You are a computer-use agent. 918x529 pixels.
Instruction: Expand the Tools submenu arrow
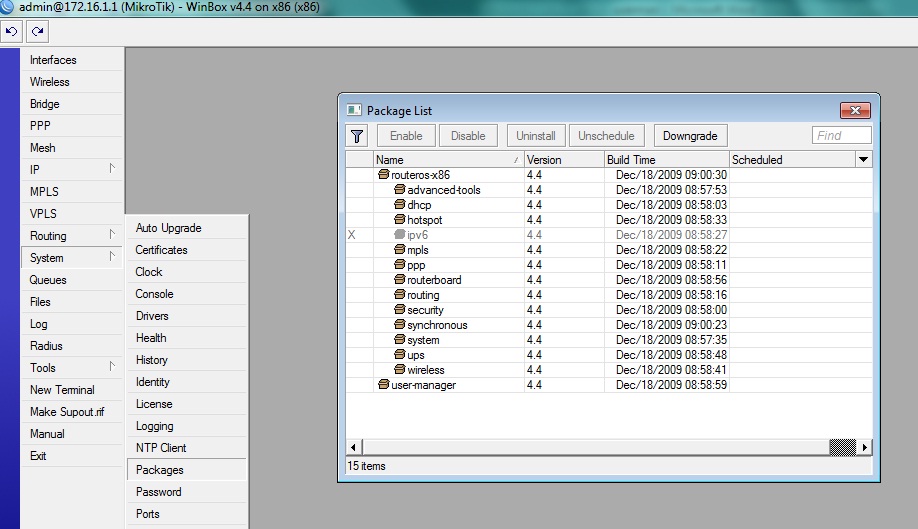(x=112, y=367)
